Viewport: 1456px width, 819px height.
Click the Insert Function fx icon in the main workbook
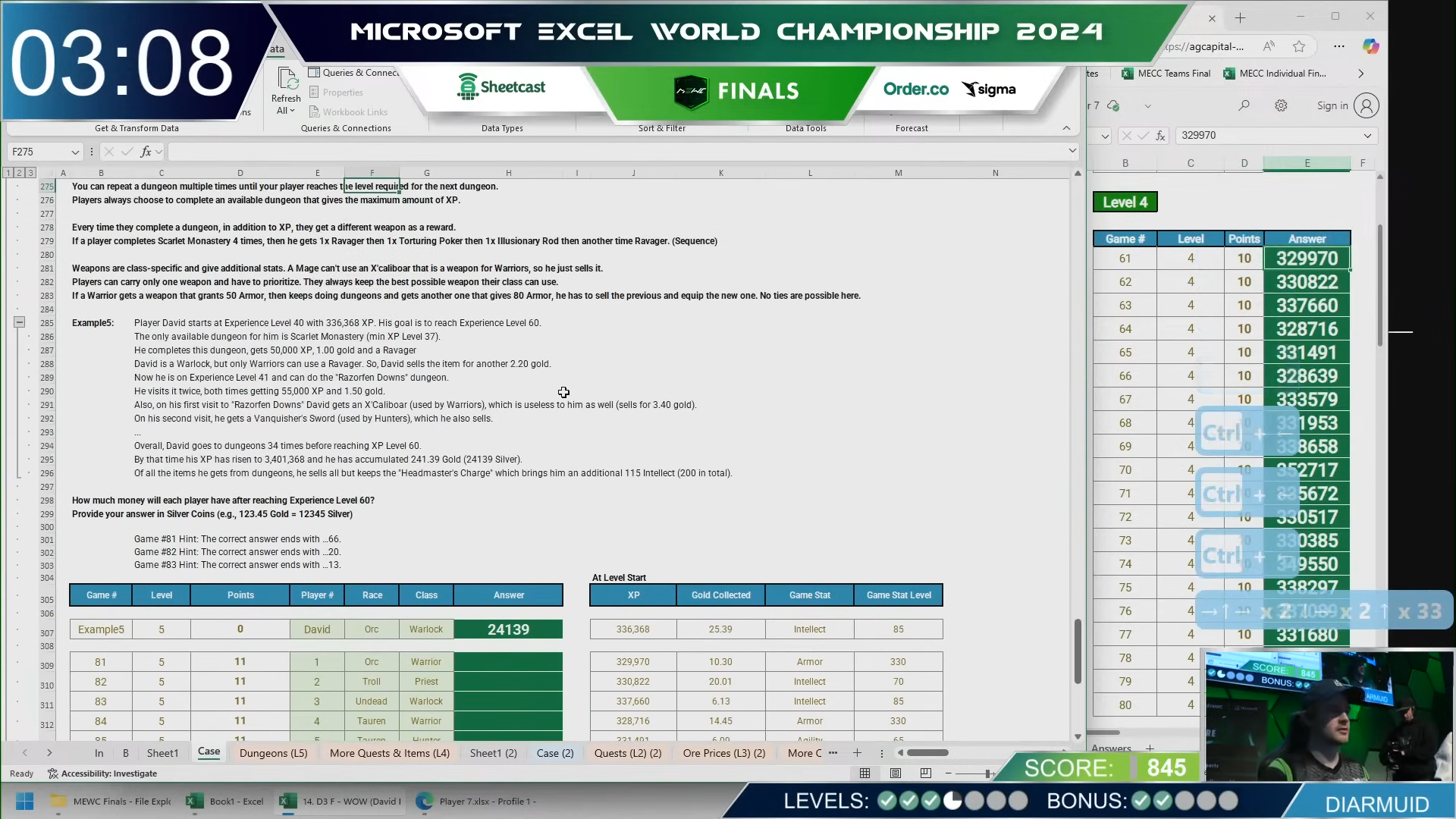point(146,152)
